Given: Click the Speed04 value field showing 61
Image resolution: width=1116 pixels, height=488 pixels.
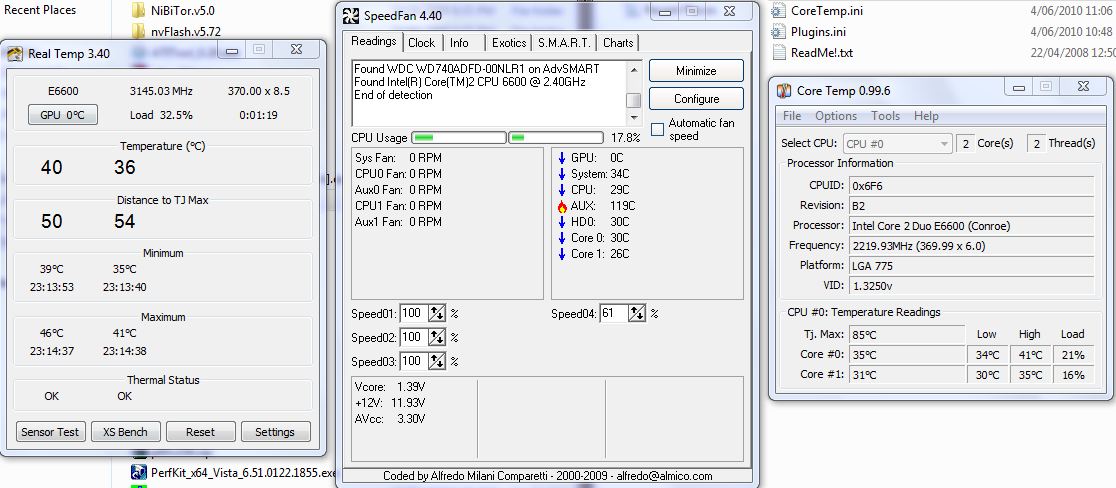Looking at the screenshot, I should pyautogui.click(x=614, y=313).
